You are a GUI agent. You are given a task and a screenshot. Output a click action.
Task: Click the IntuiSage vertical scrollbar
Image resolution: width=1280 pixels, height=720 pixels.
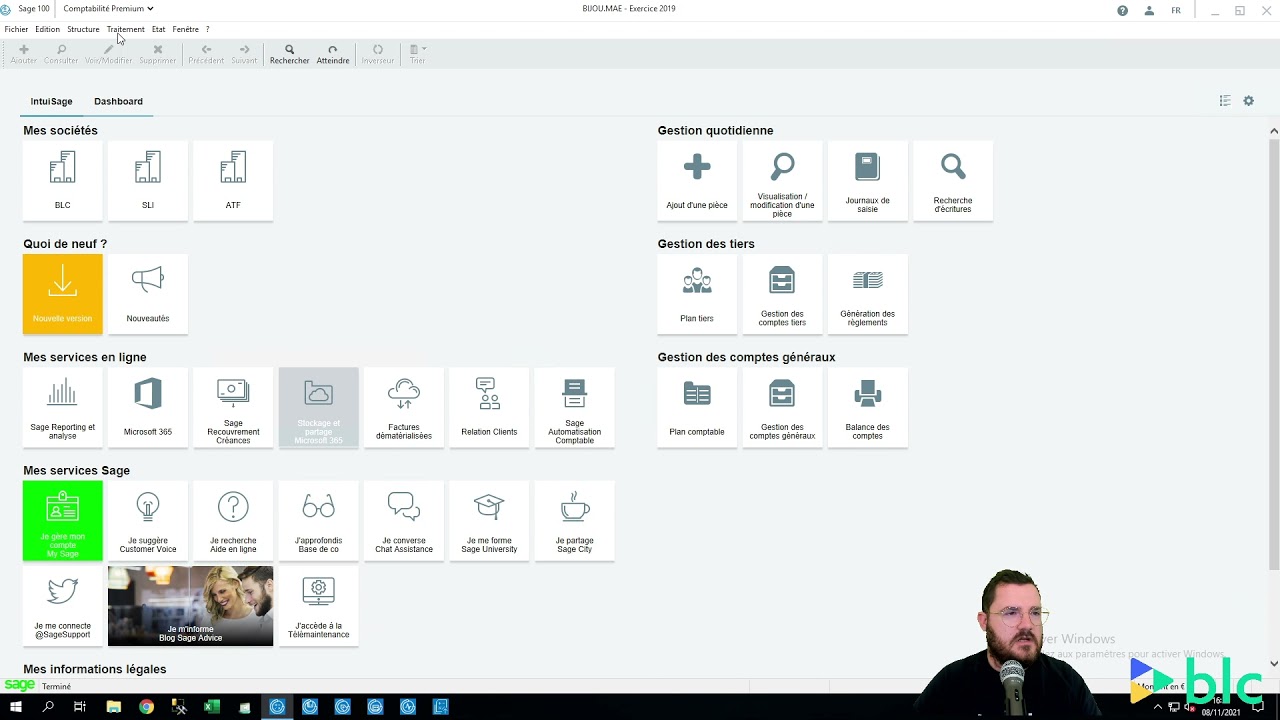click(1274, 354)
